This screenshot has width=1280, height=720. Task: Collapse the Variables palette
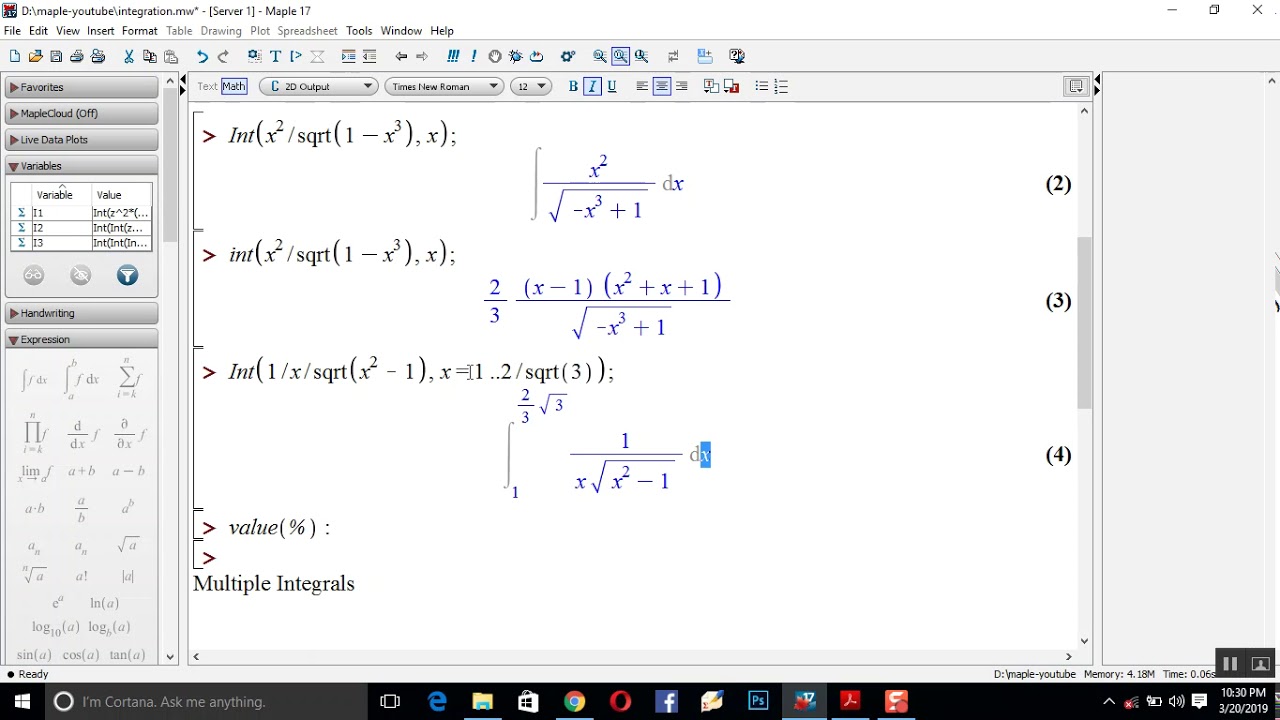(x=81, y=166)
